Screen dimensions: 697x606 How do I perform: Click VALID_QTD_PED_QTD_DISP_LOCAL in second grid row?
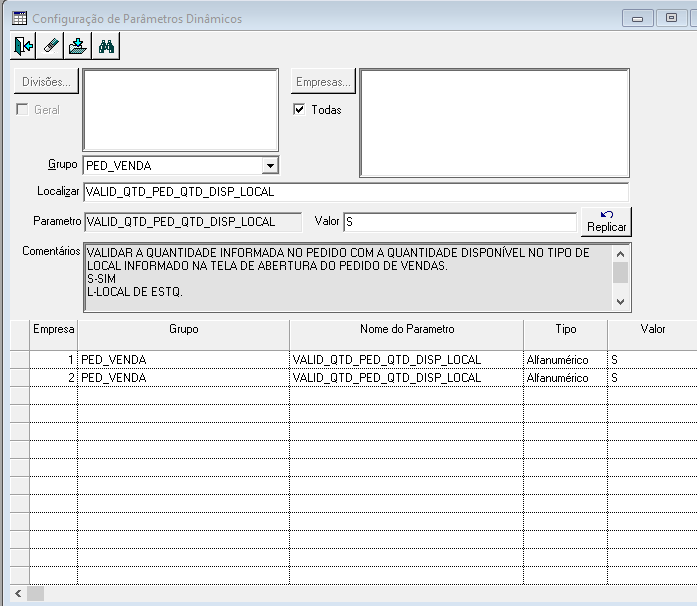click(x=407, y=377)
